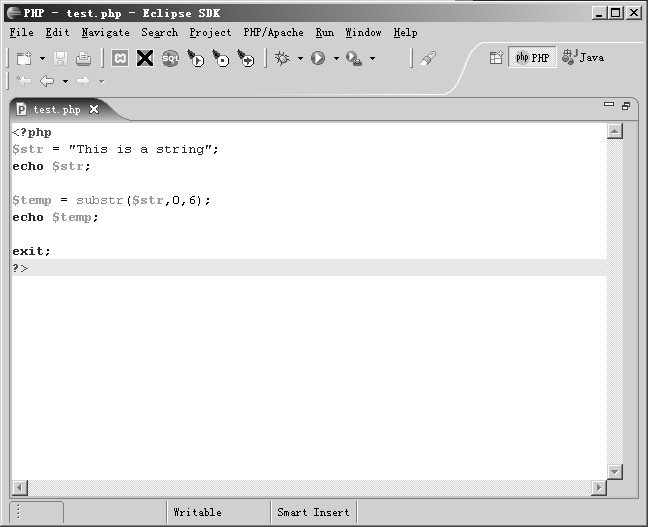Click the Open Perspective icon

[x=496, y=57]
